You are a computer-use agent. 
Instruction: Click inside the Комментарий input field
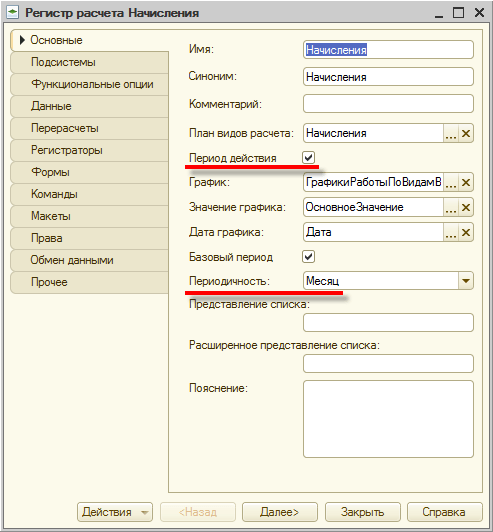388,104
